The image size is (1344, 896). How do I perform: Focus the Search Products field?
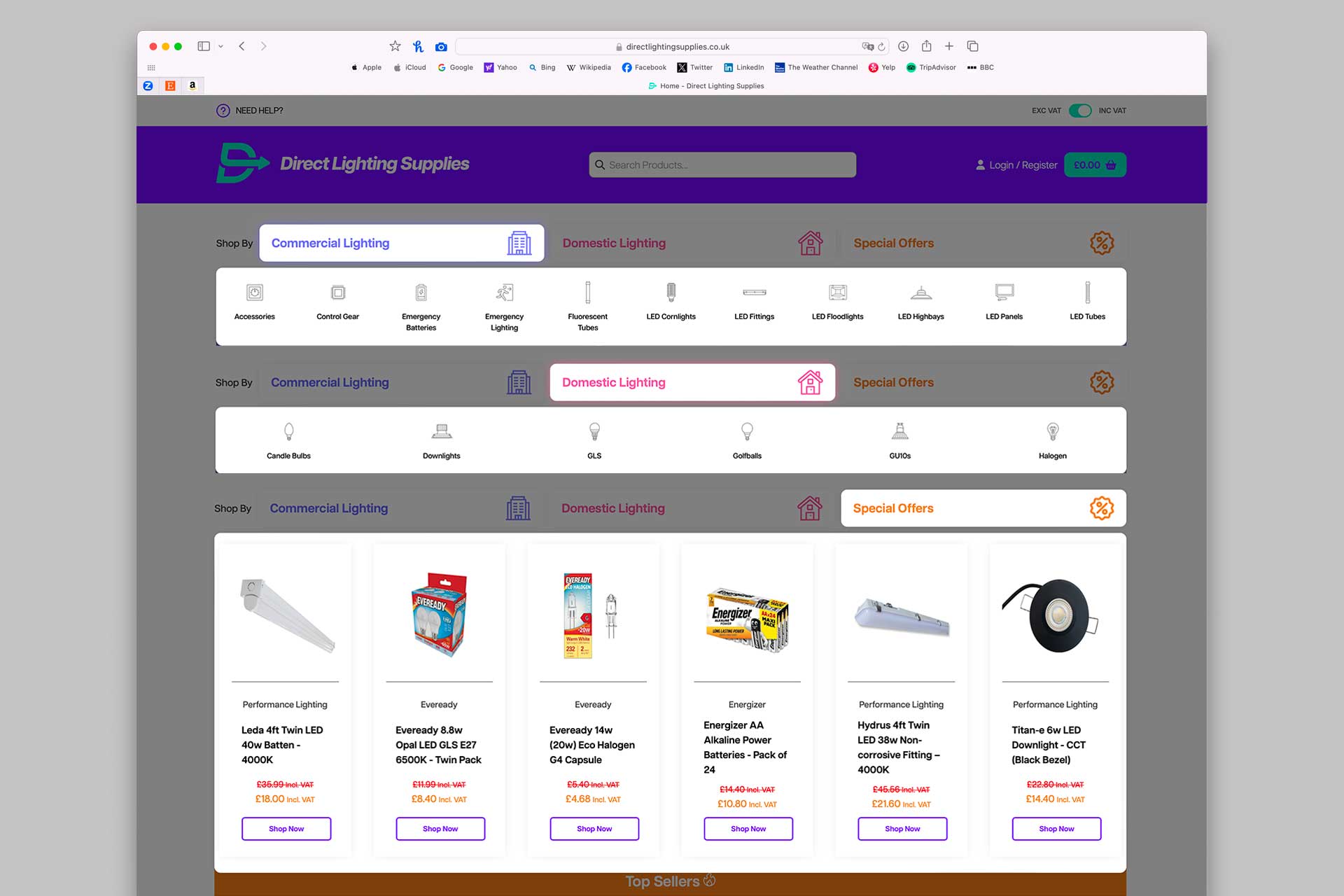pos(722,165)
